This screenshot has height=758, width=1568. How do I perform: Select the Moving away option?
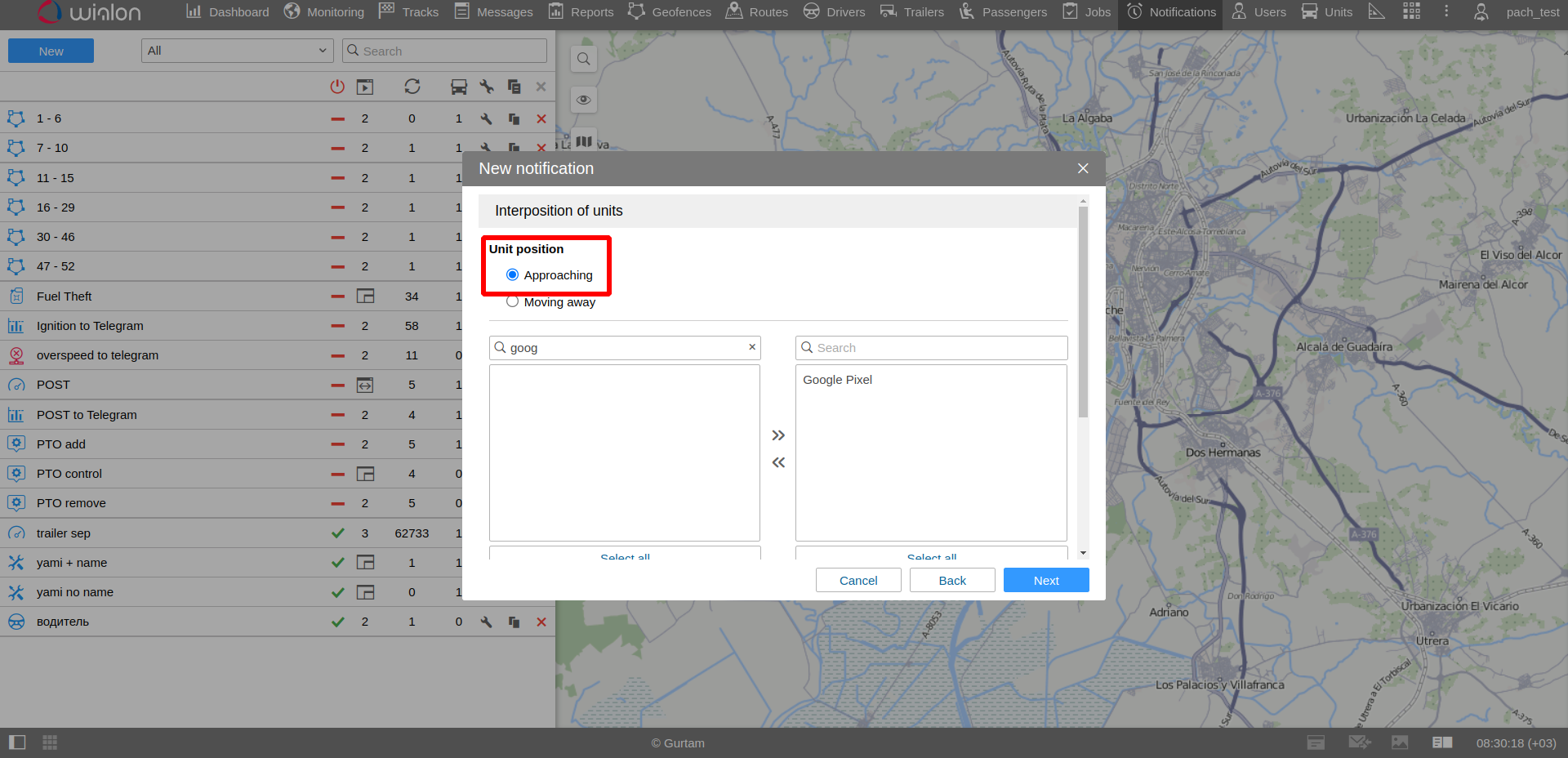513,302
